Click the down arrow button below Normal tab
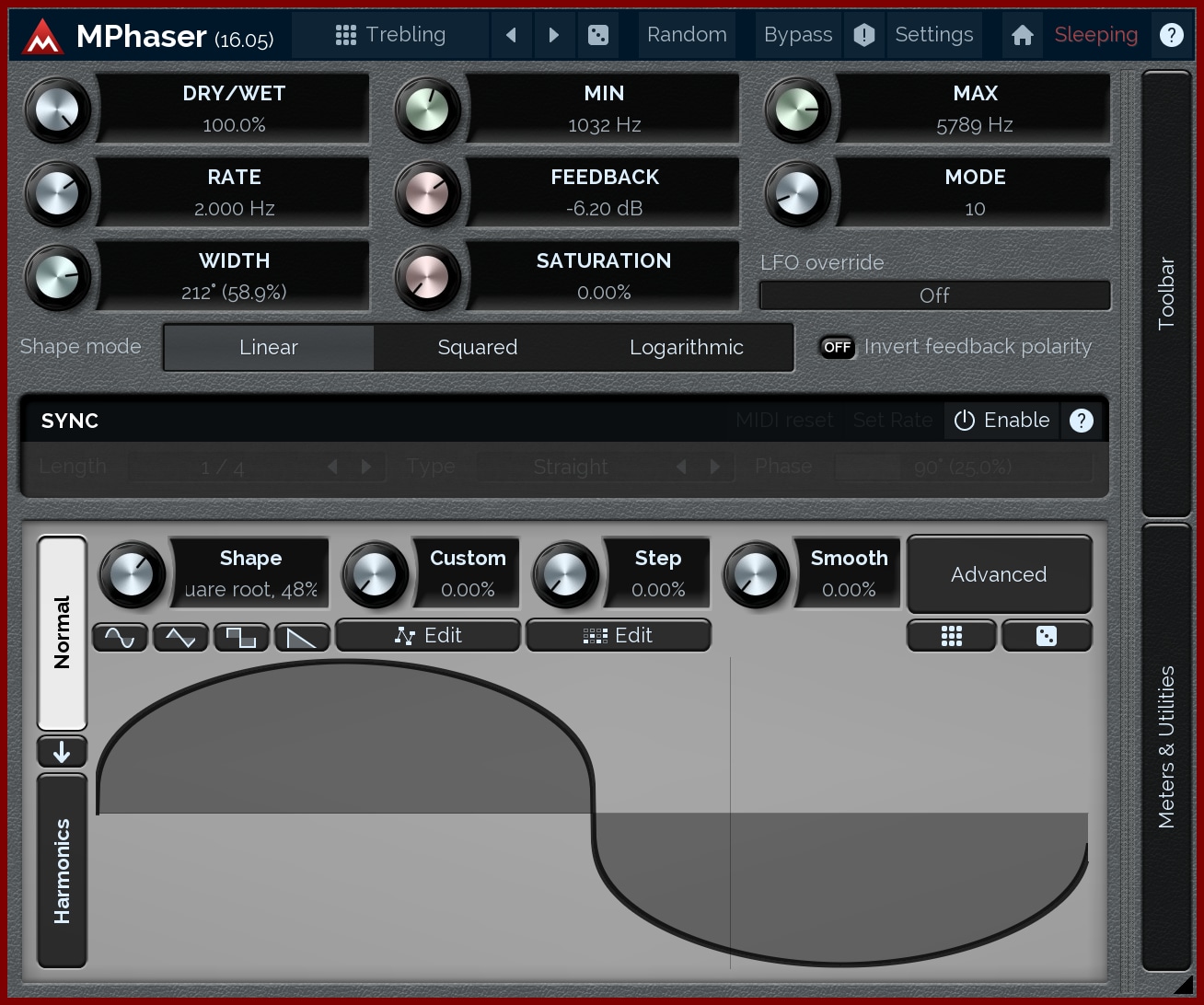The height and width of the screenshot is (1005, 1204). pyautogui.click(x=62, y=752)
